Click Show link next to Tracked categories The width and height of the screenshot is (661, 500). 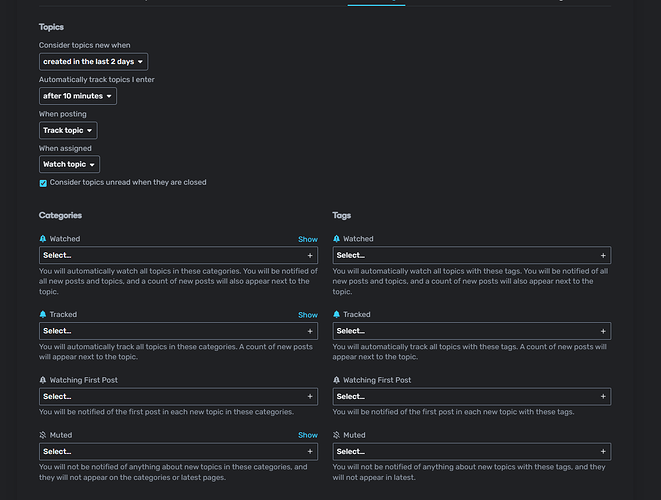click(x=308, y=314)
